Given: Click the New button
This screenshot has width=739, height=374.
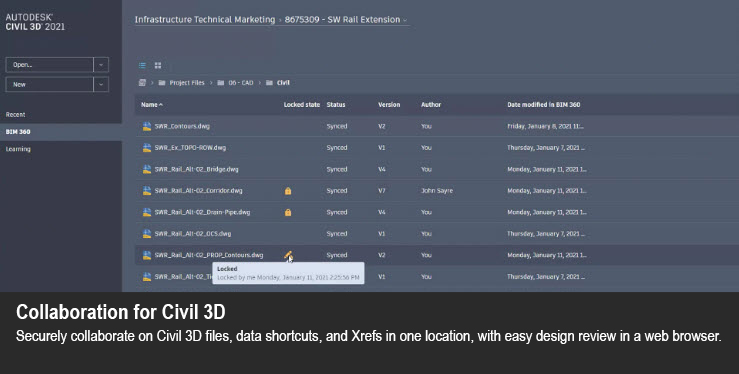Looking at the screenshot, I should [49, 84].
